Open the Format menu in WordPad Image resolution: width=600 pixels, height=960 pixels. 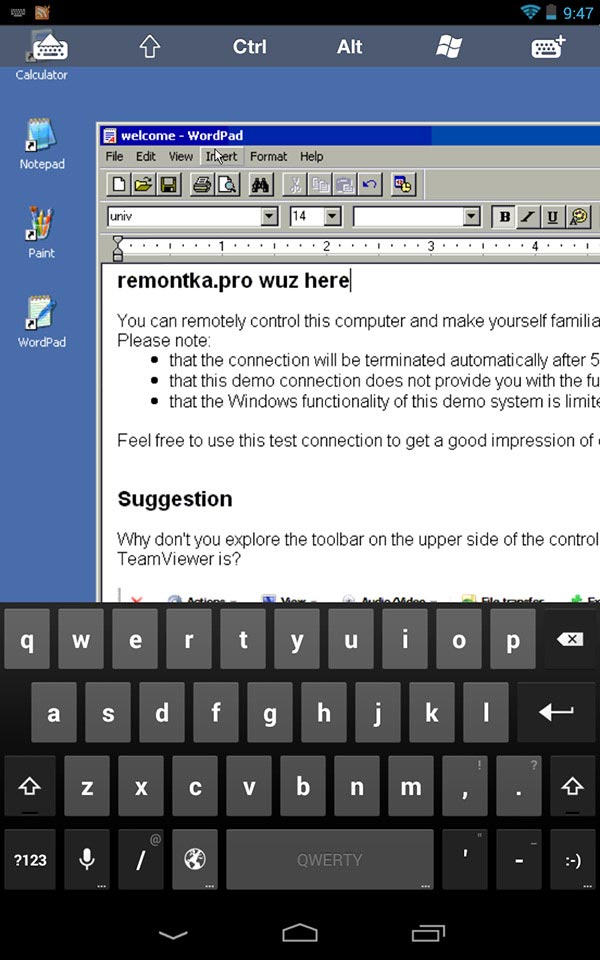[268, 156]
